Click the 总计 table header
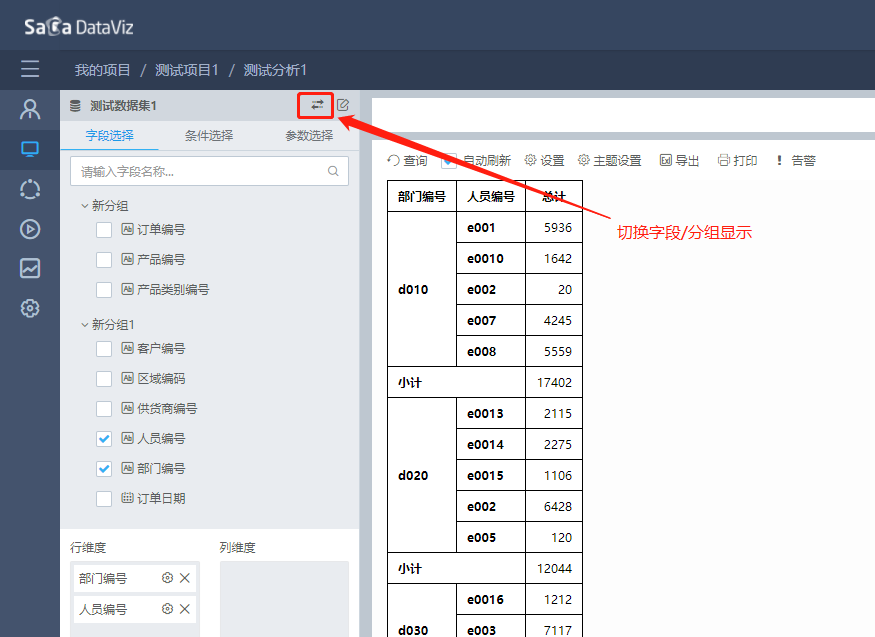This screenshot has height=637, width=875. point(554,196)
